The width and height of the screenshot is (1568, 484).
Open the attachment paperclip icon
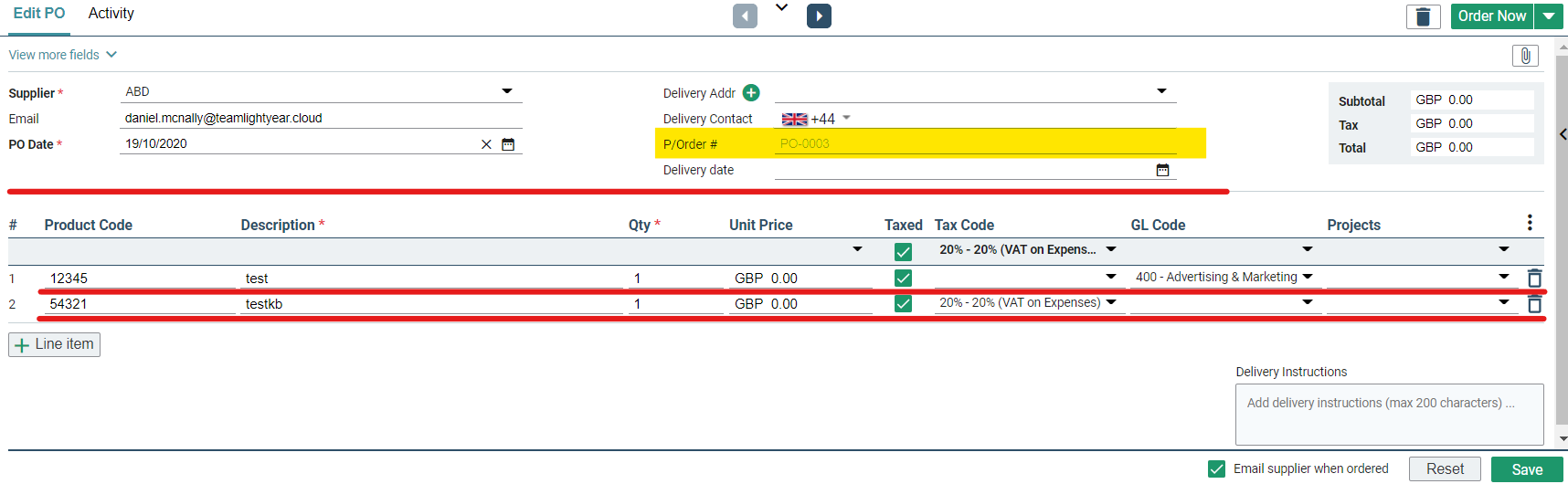tap(1525, 56)
